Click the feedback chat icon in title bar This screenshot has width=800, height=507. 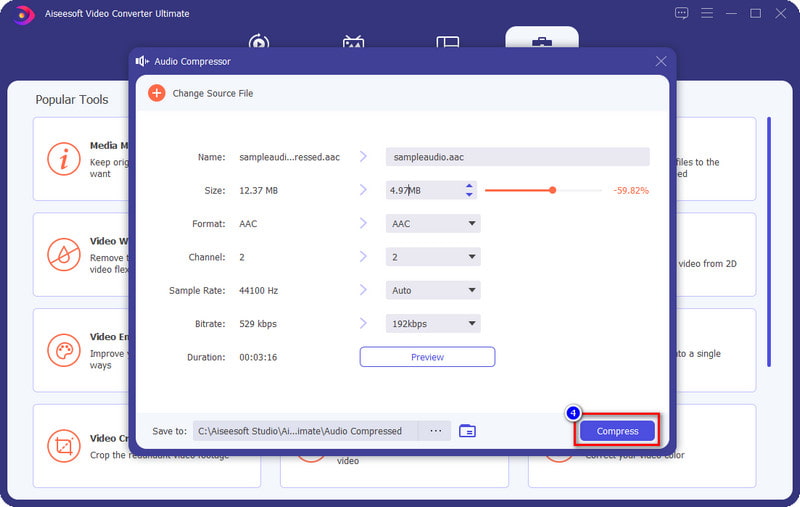click(x=681, y=13)
